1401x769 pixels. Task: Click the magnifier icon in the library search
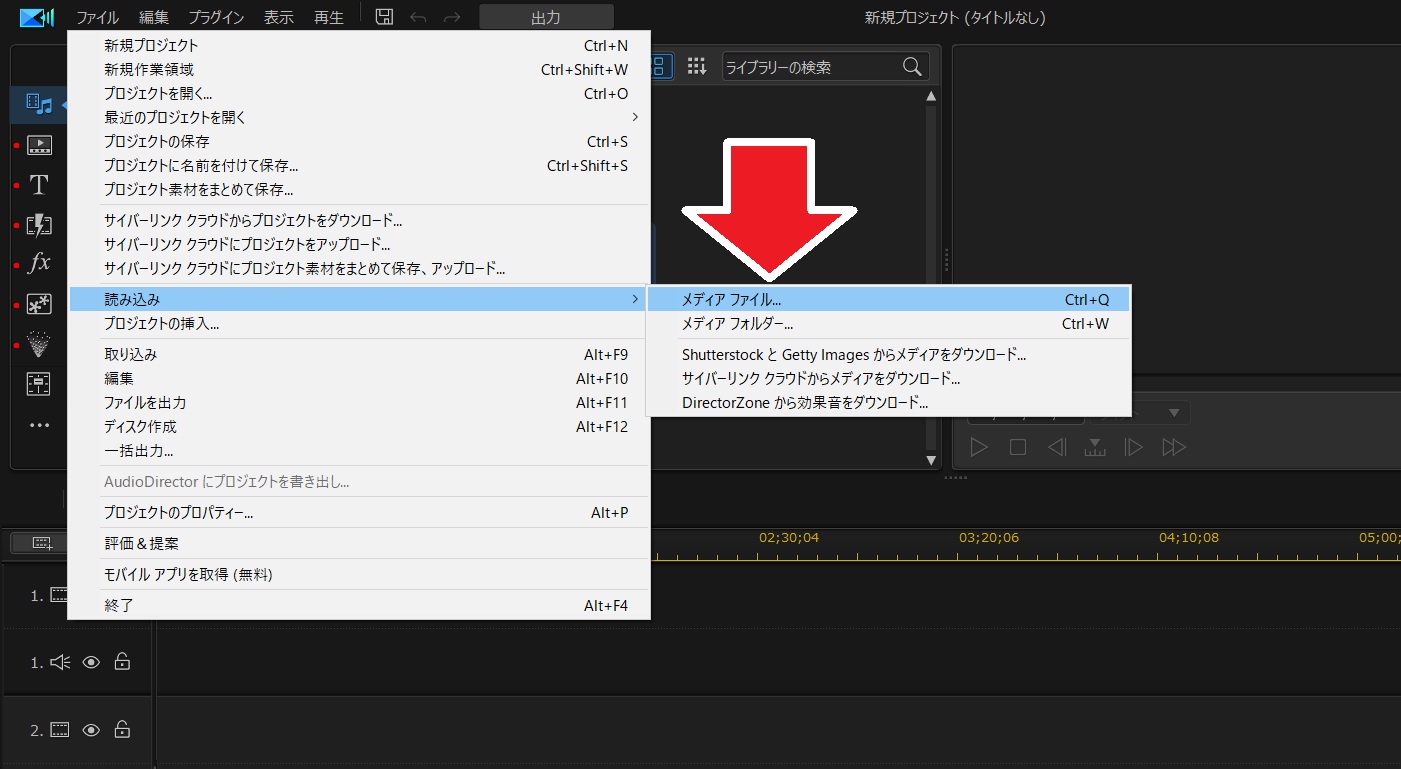[x=912, y=67]
